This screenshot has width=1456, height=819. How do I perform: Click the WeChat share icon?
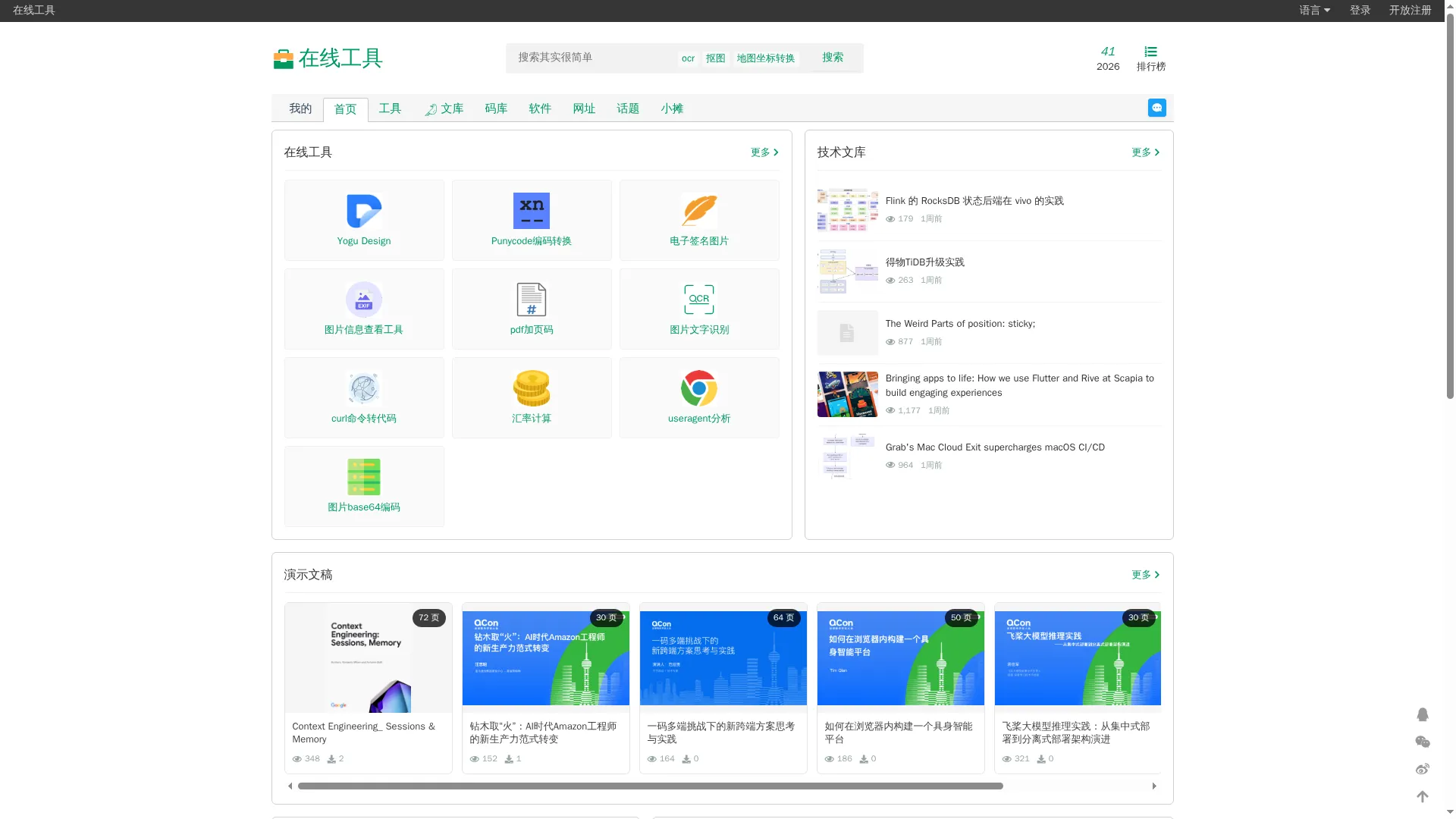pos(1423,742)
